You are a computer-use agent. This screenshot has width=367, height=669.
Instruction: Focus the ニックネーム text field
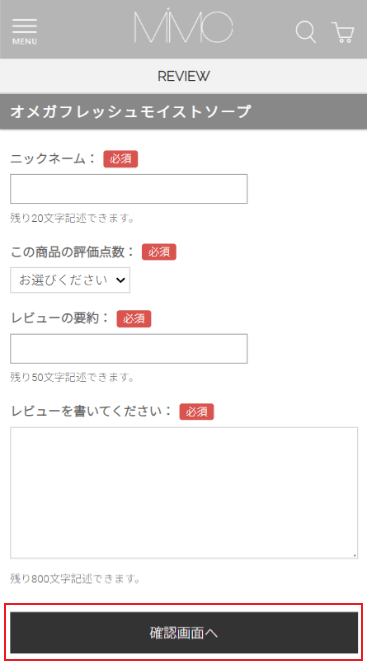pos(129,189)
